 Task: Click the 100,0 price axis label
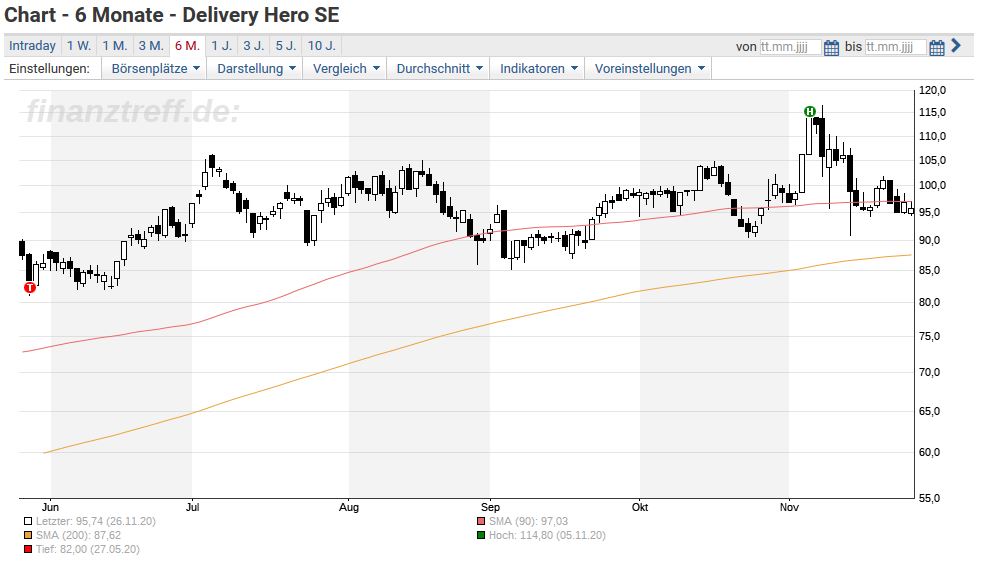point(932,185)
